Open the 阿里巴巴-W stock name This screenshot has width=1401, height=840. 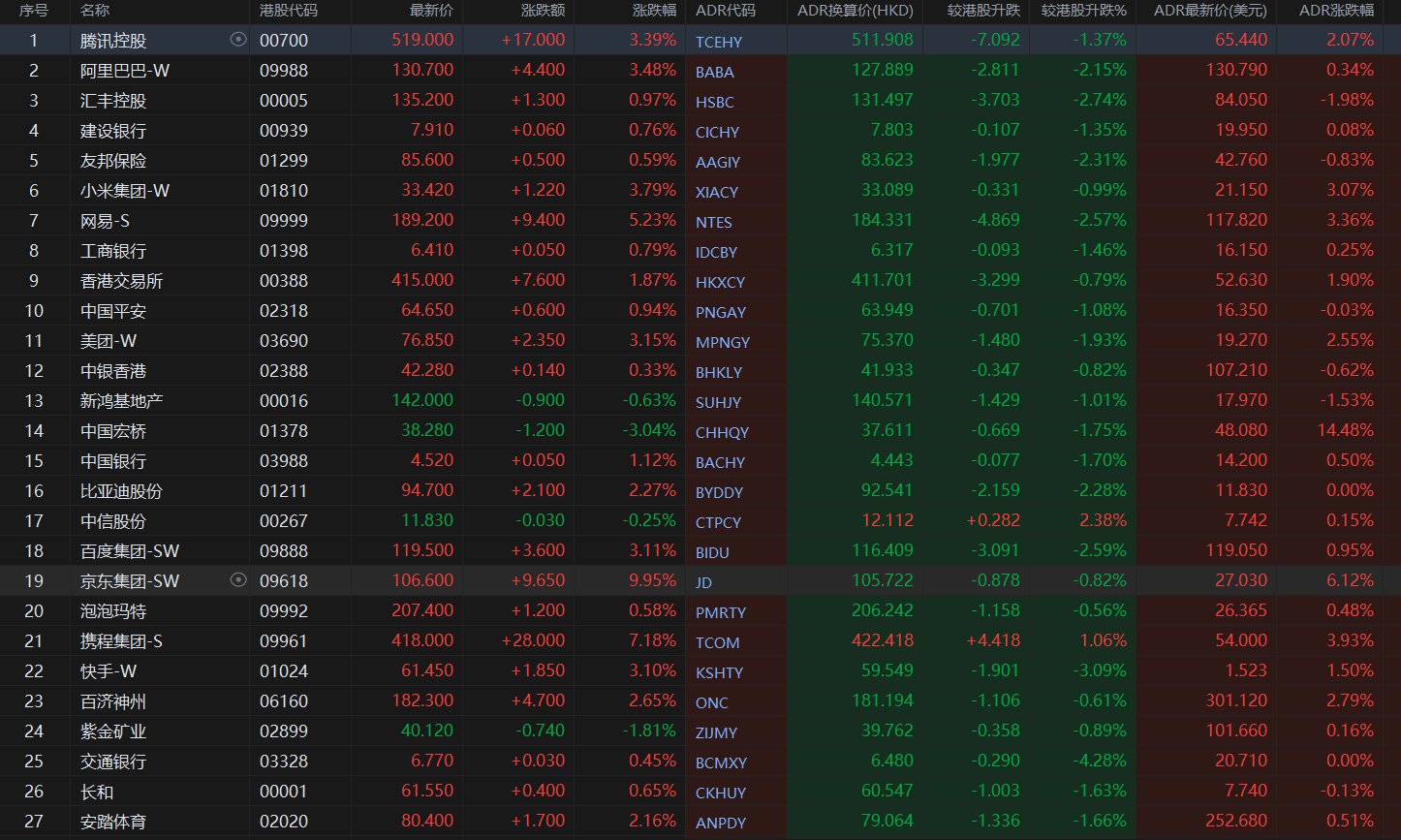[x=125, y=71]
